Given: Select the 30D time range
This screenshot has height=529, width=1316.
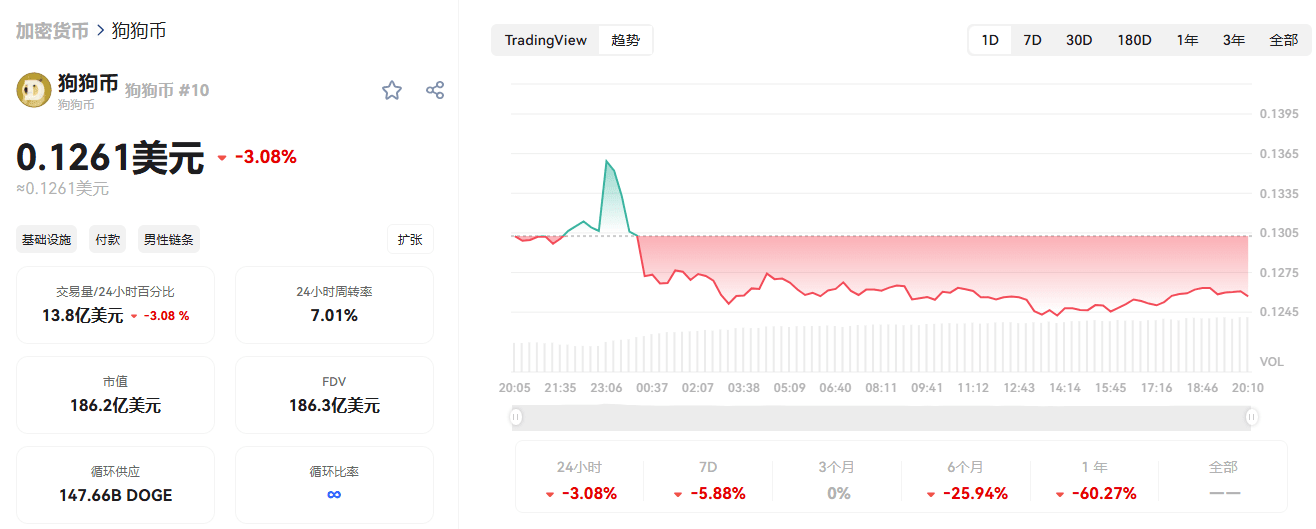Looking at the screenshot, I should pos(1079,40).
